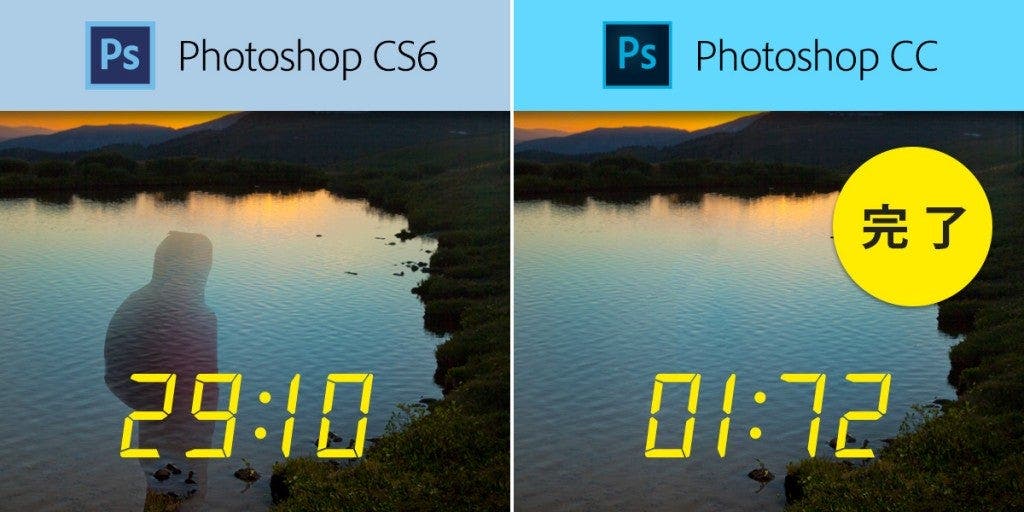Image resolution: width=1024 pixels, height=512 pixels.
Task: Click the bright cyan CC header bar
Action: coord(769,55)
